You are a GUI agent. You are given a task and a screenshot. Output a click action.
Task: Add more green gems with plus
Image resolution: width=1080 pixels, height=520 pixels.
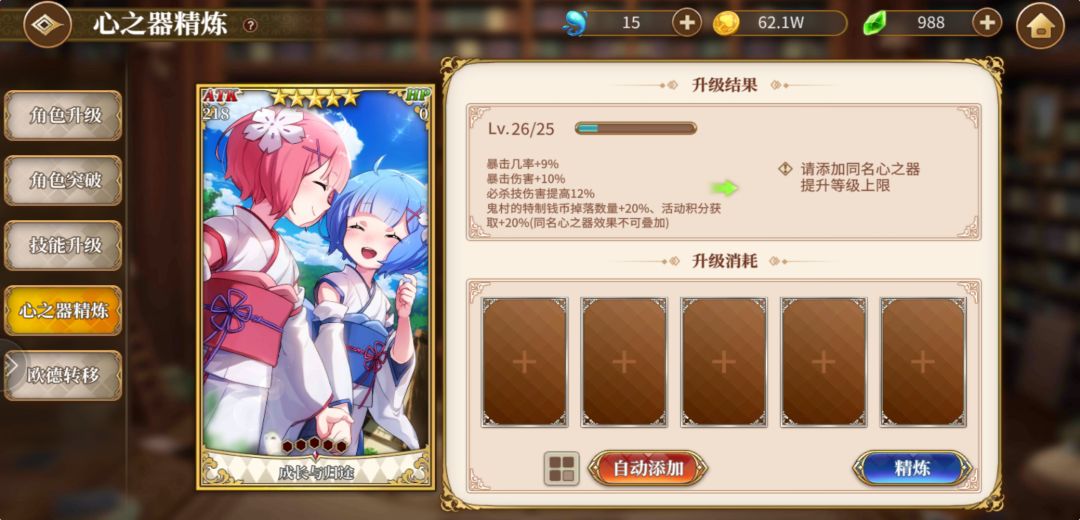click(x=986, y=23)
